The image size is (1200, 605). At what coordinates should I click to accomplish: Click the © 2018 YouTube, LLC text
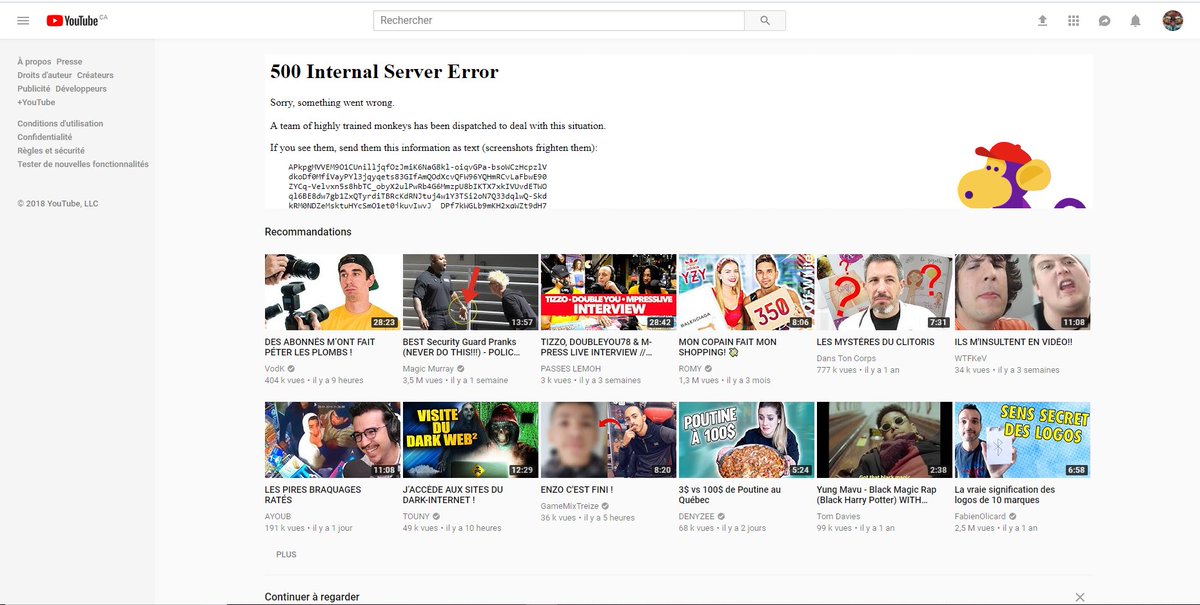[x=58, y=203]
